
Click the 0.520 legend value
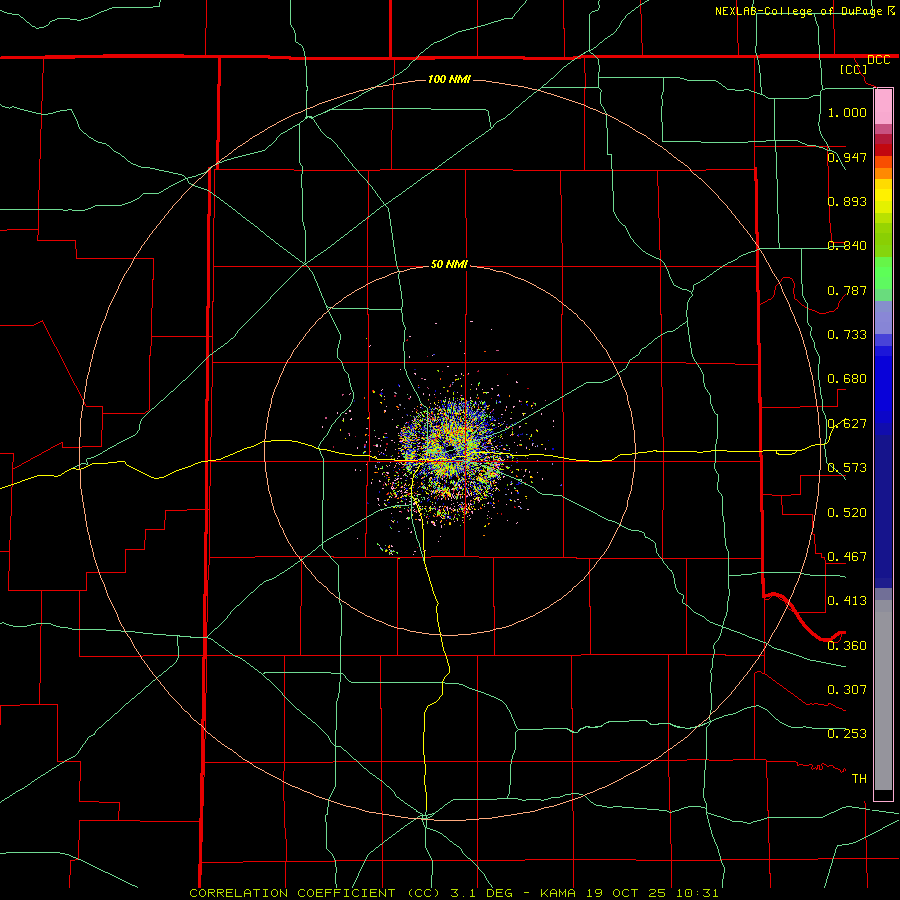tap(847, 513)
